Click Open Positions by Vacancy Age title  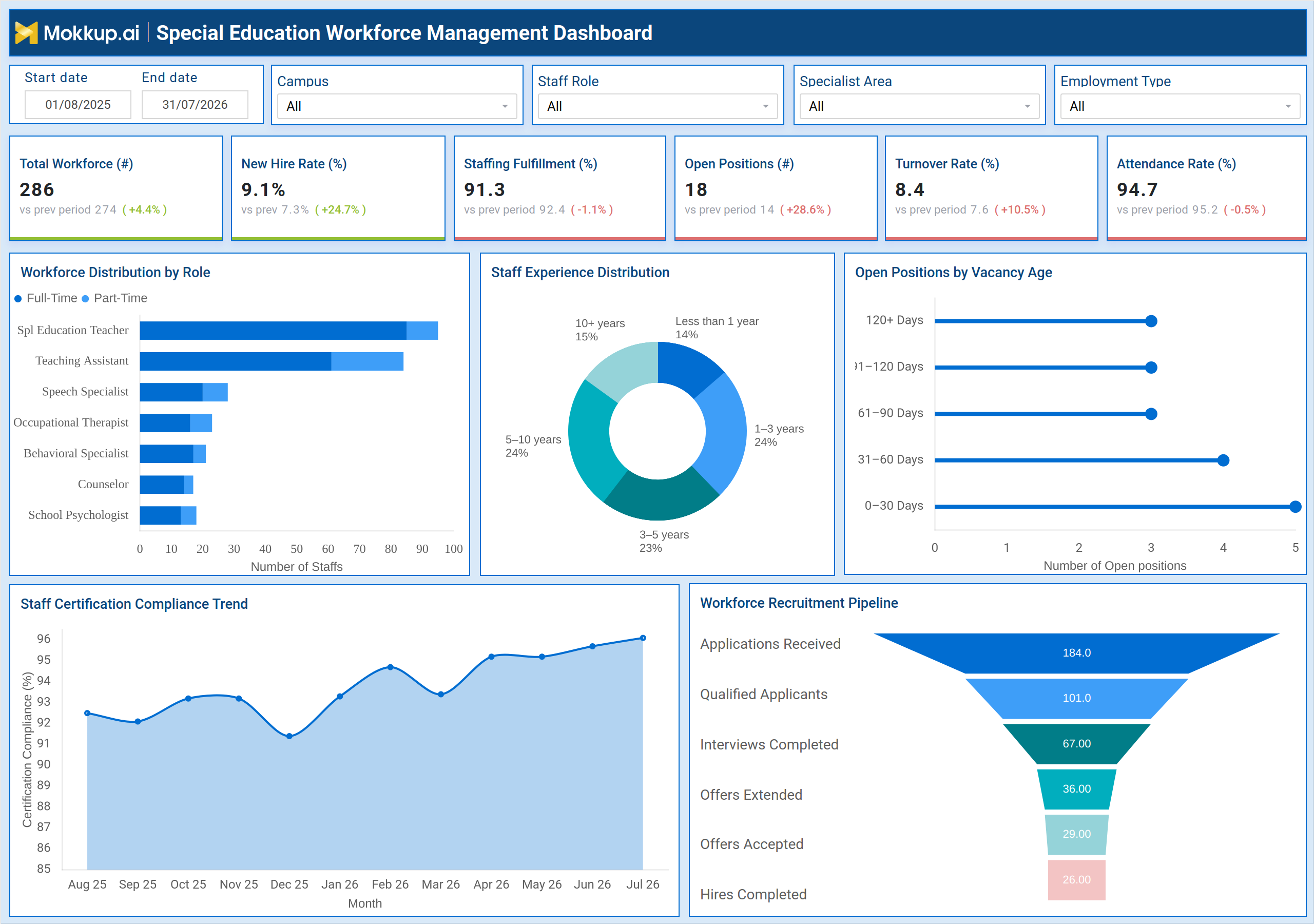pos(953,273)
